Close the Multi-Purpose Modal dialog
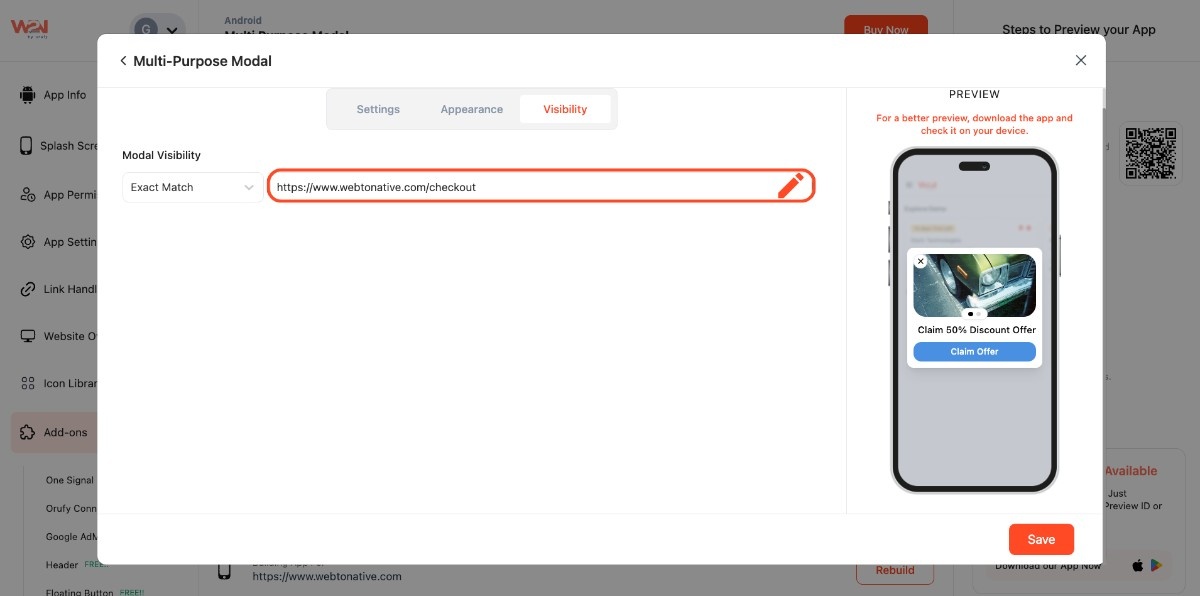Image resolution: width=1200 pixels, height=596 pixels. tap(1080, 60)
